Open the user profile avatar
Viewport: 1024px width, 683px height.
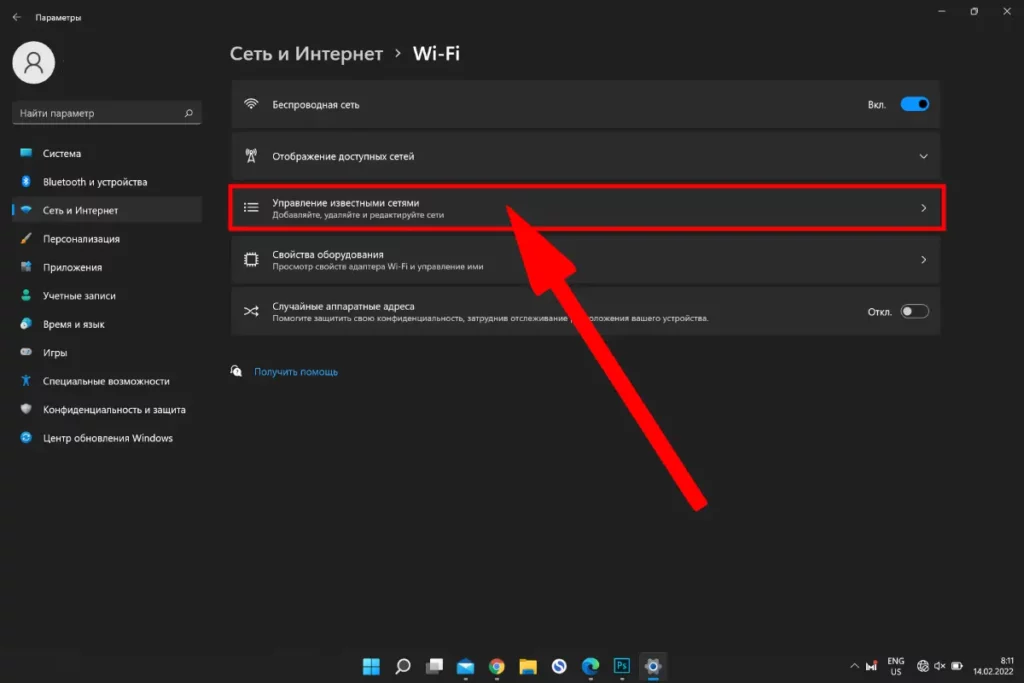[x=33, y=63]
